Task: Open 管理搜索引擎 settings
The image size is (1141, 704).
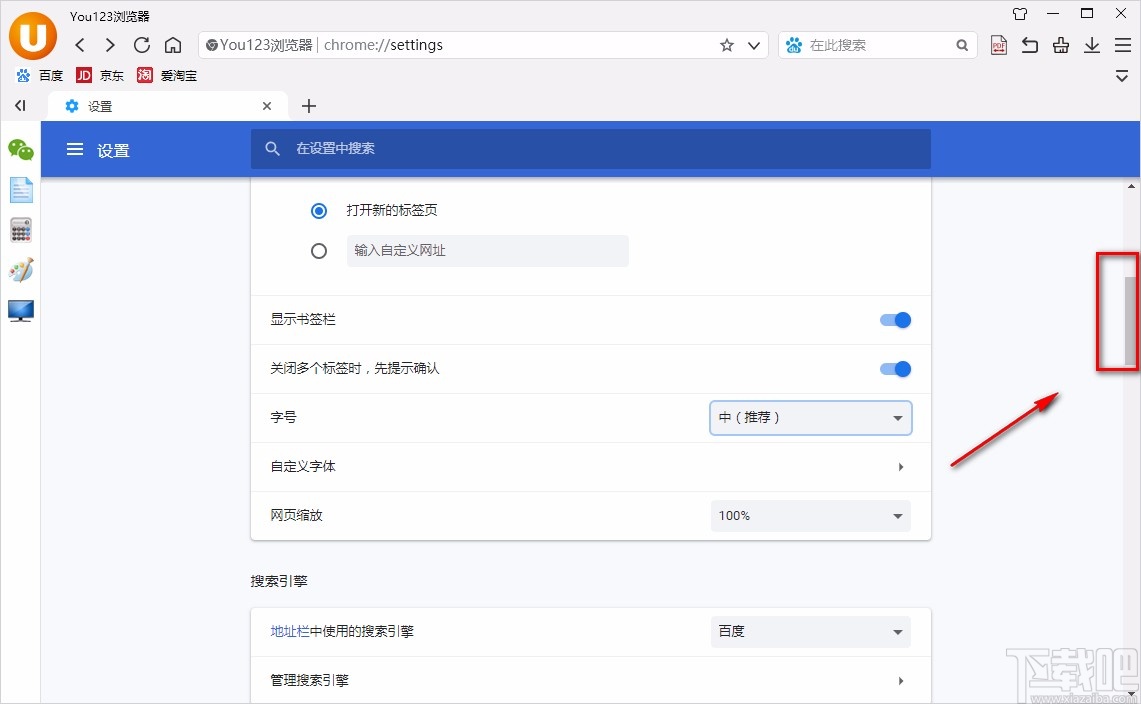Action: (590, 680)
